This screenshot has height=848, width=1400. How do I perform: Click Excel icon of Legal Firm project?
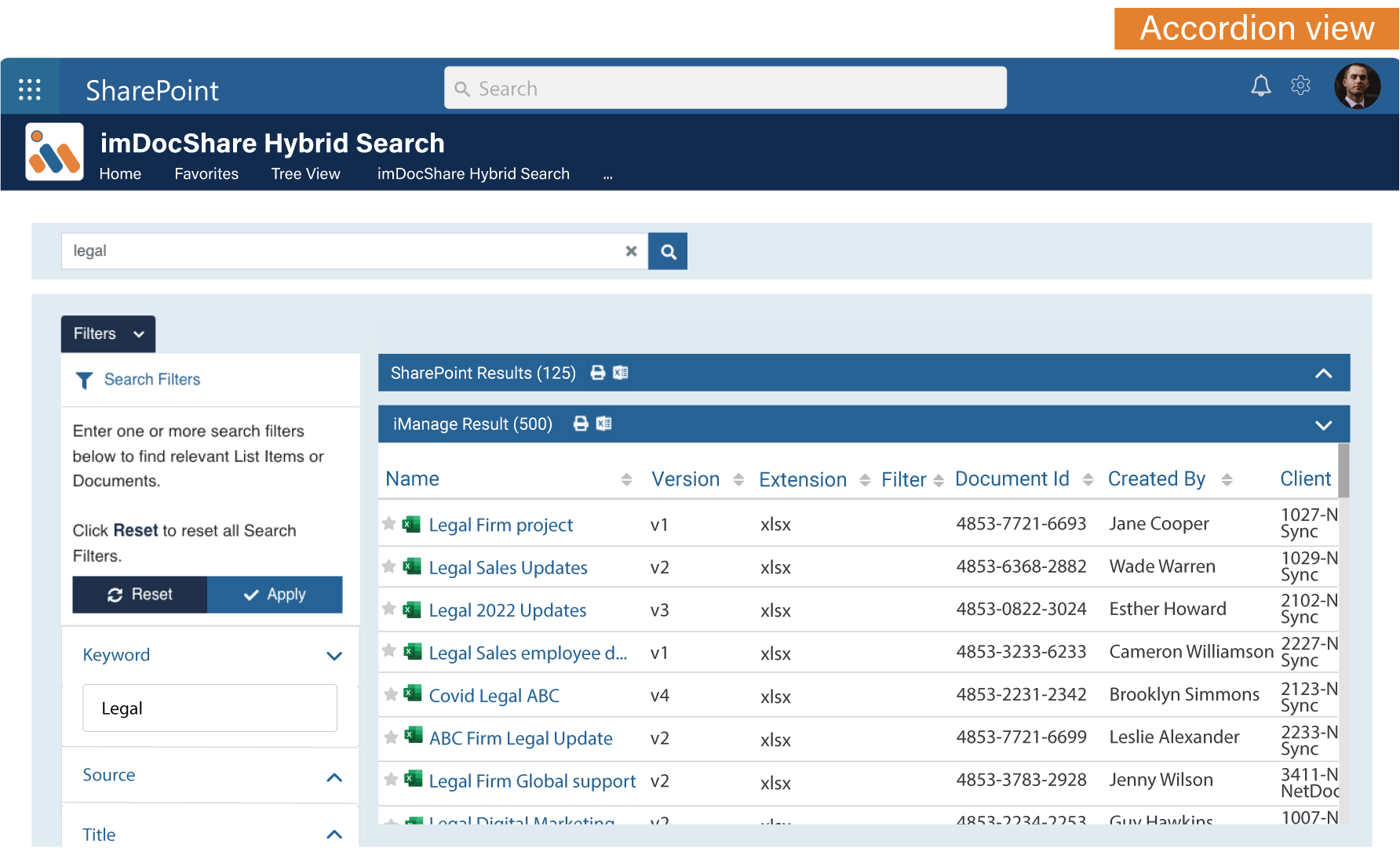[x=412, y=524]
